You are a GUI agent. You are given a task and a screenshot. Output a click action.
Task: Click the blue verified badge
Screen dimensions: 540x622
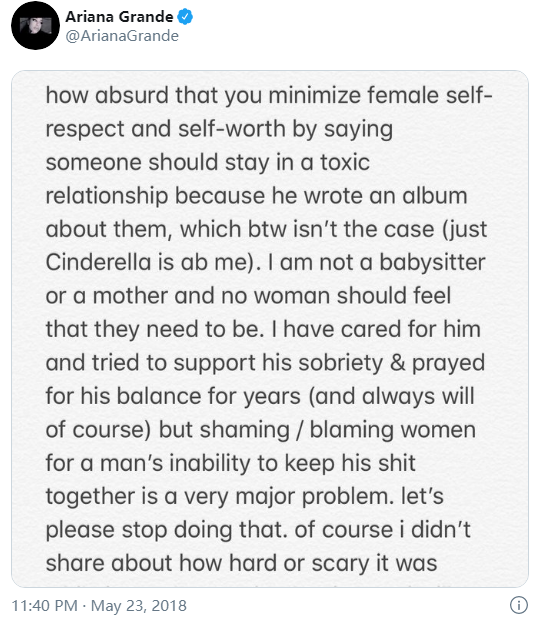click(x=185, y=17)
